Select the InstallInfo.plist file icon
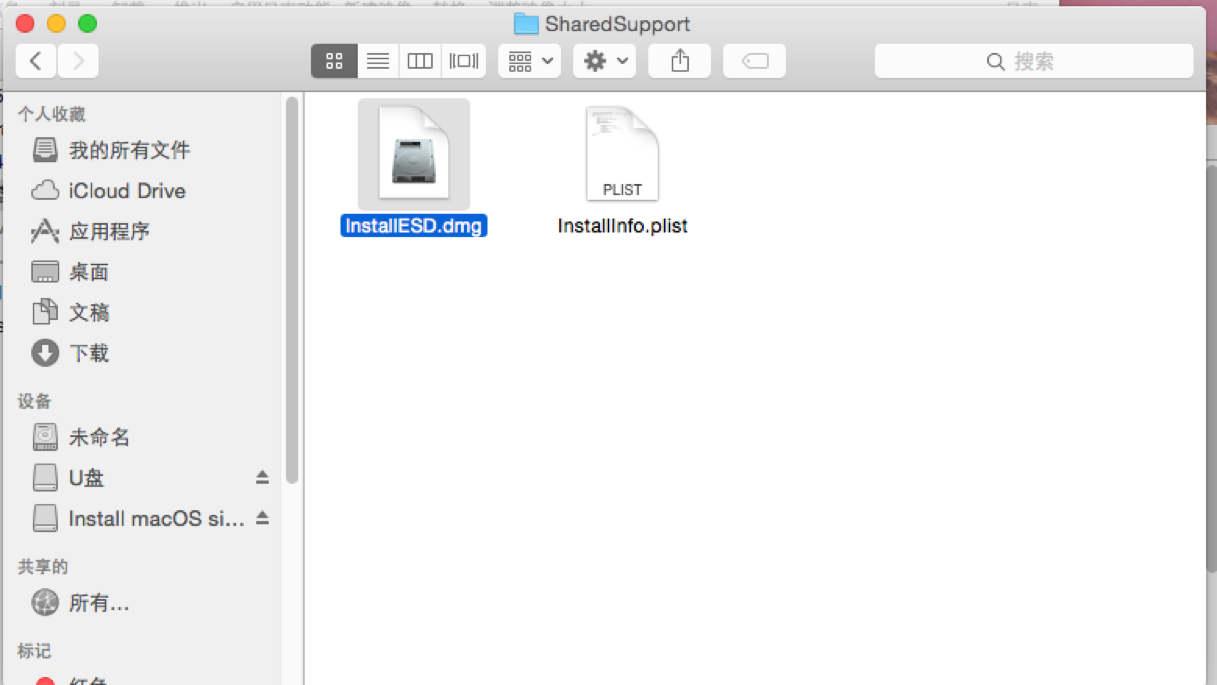This screenshot has width=1217, height=685. tap(622, 154)
